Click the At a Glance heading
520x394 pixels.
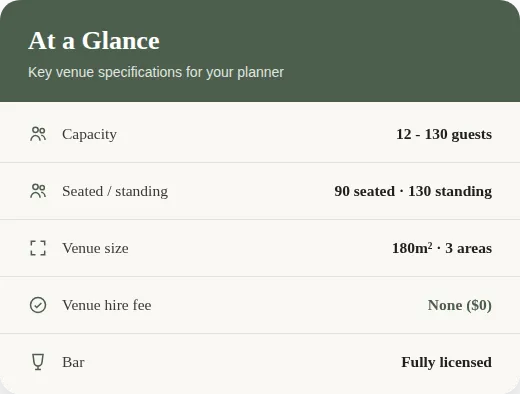click(94, 41)
